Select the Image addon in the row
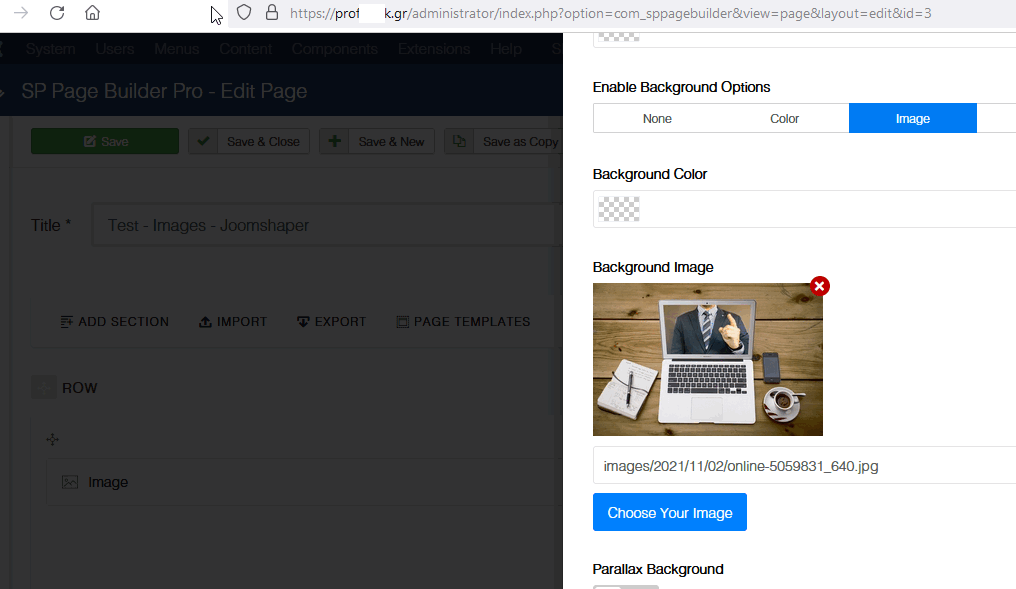This screenshot has width=1016, height=589. (305, 482)
